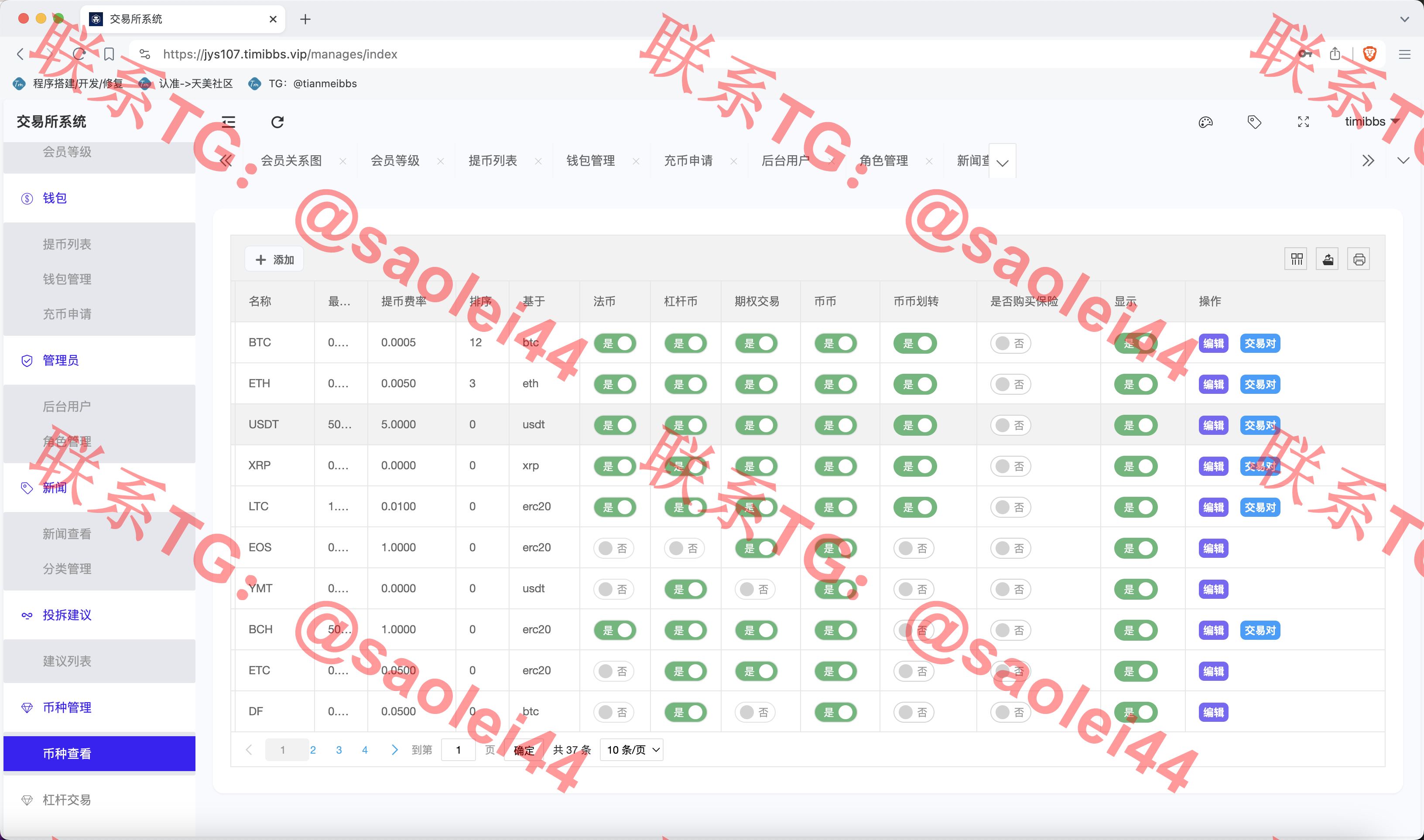Collapse the 管理员 sidebar section
Viewport: 1424px width, 840px height.
pos(99,361)
